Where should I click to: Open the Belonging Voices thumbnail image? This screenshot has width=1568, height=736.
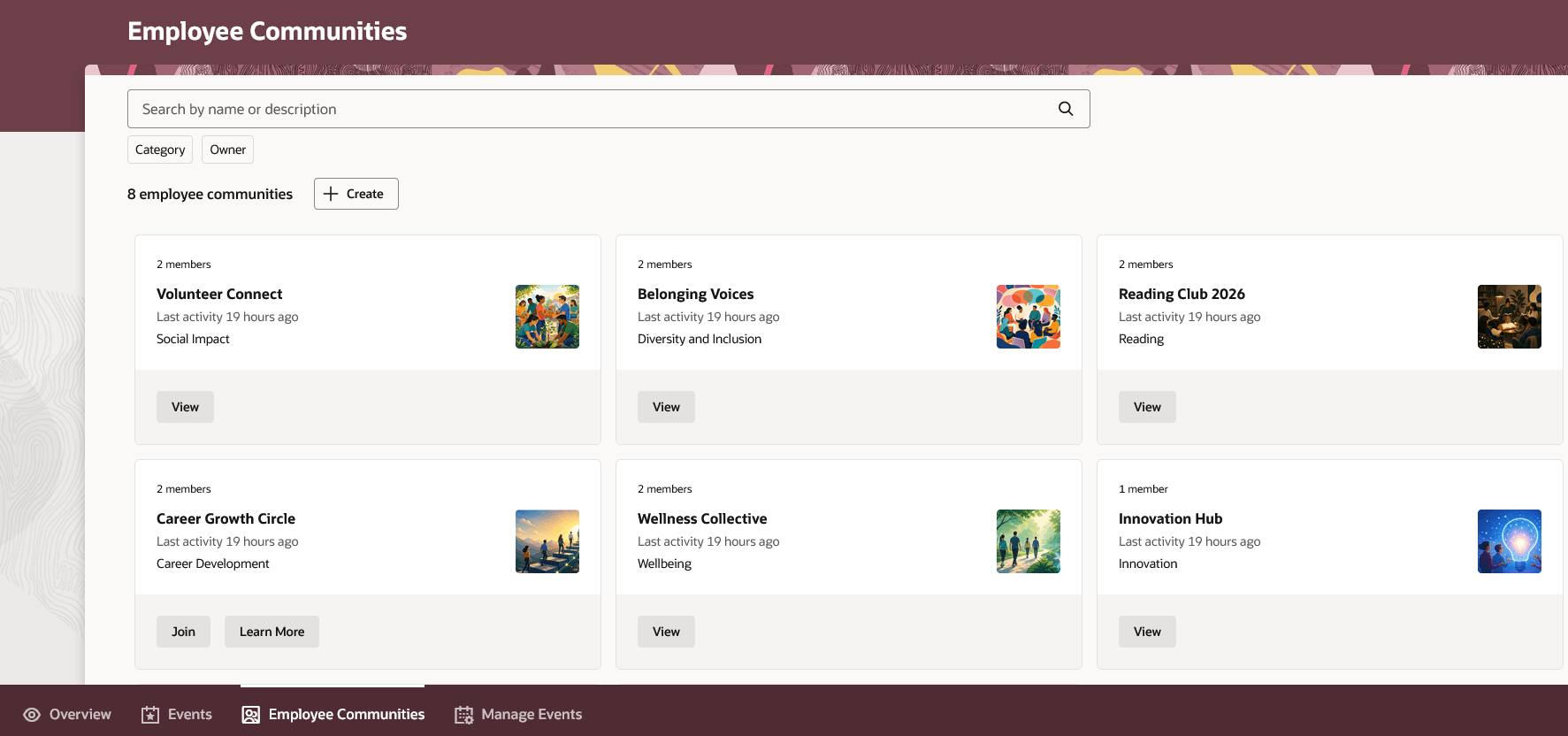tap(1029, 317)
